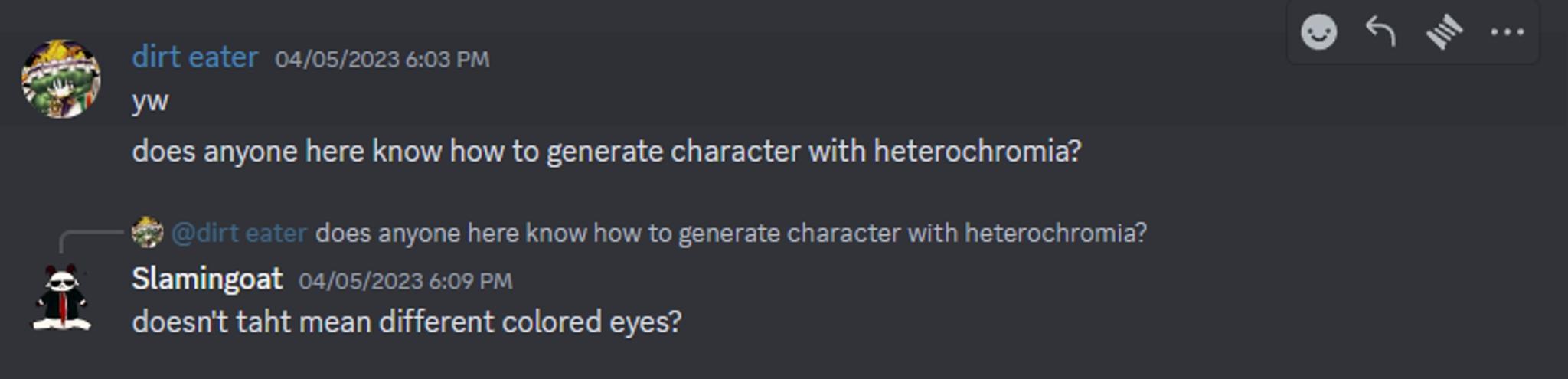Click the message hover actions toolbar background
Image resolution: width=1568 pixels, height=379 pixels.
(x=1413, y=32)
